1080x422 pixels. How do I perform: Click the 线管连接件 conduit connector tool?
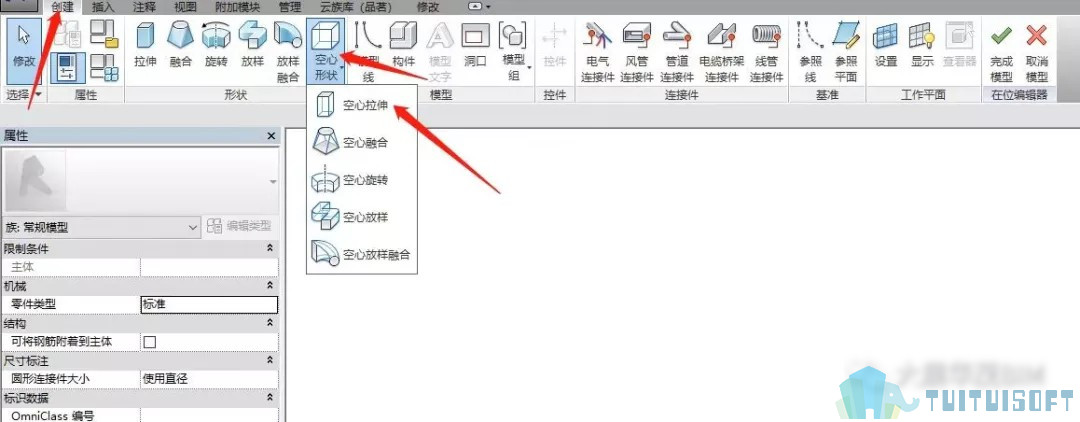[767, 51]
